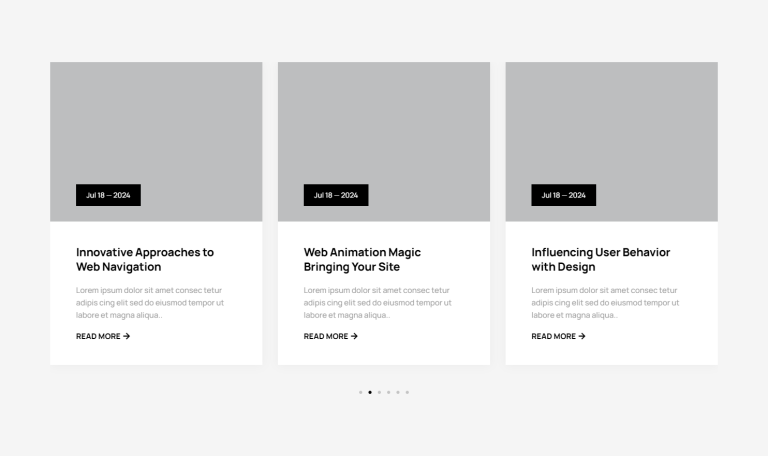Select the fifth carousel pagination dot
This screenshot has height=456, width=768.
[x=398, y=392]
